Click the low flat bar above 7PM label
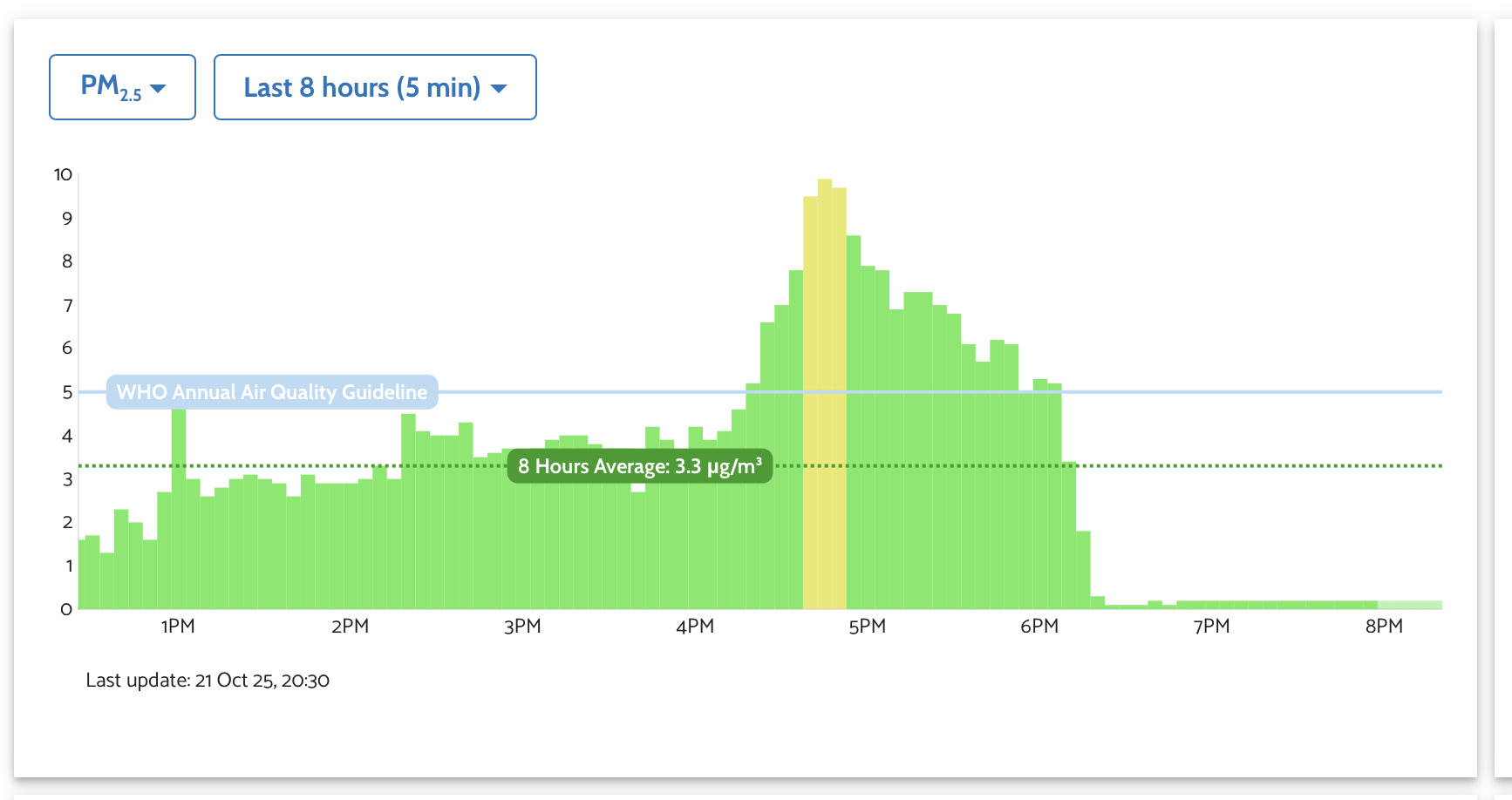This screenshot has width=1512, height=800. point(1212,605)
